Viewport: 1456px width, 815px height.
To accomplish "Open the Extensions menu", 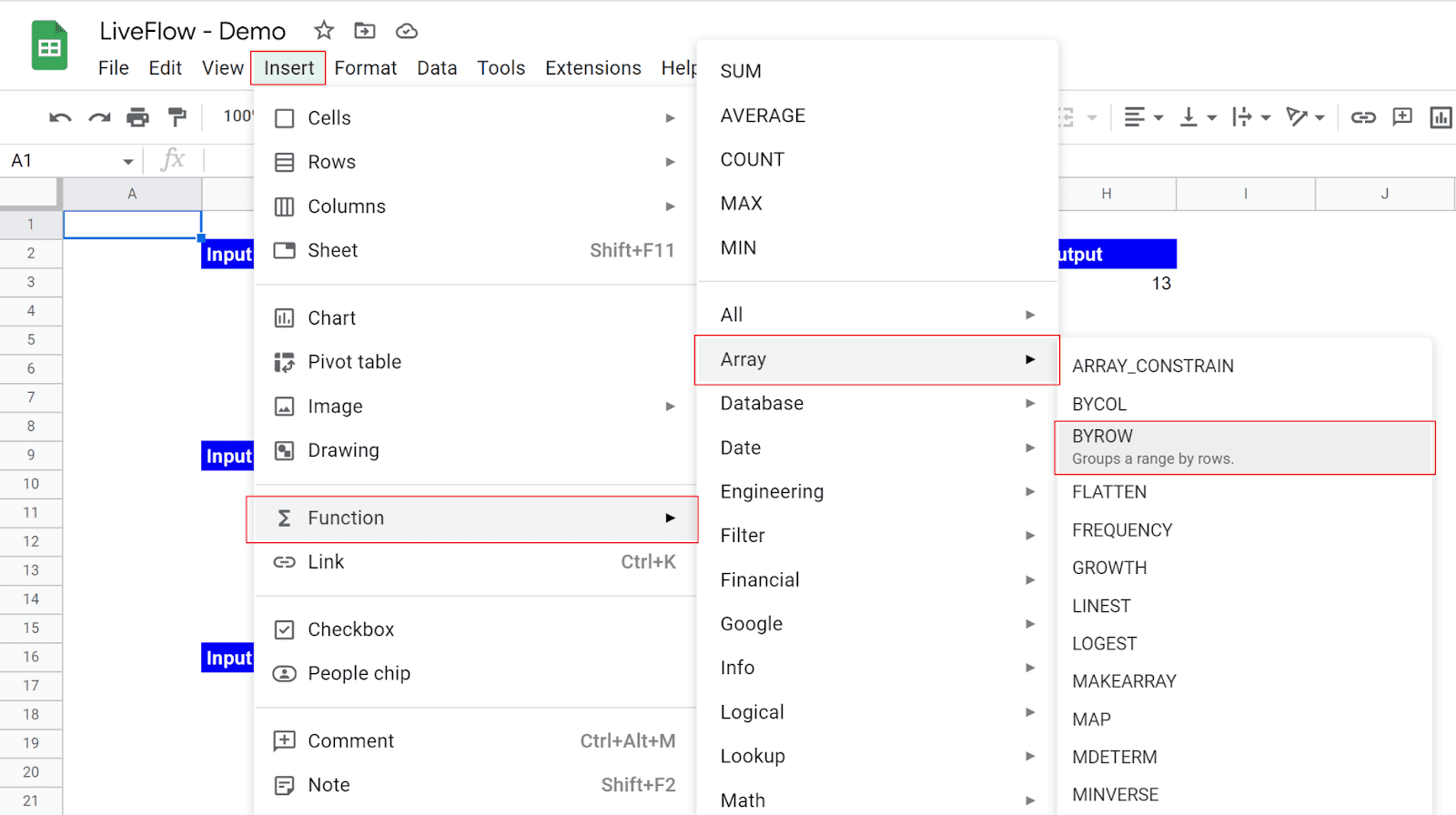I will coord(593,68).
